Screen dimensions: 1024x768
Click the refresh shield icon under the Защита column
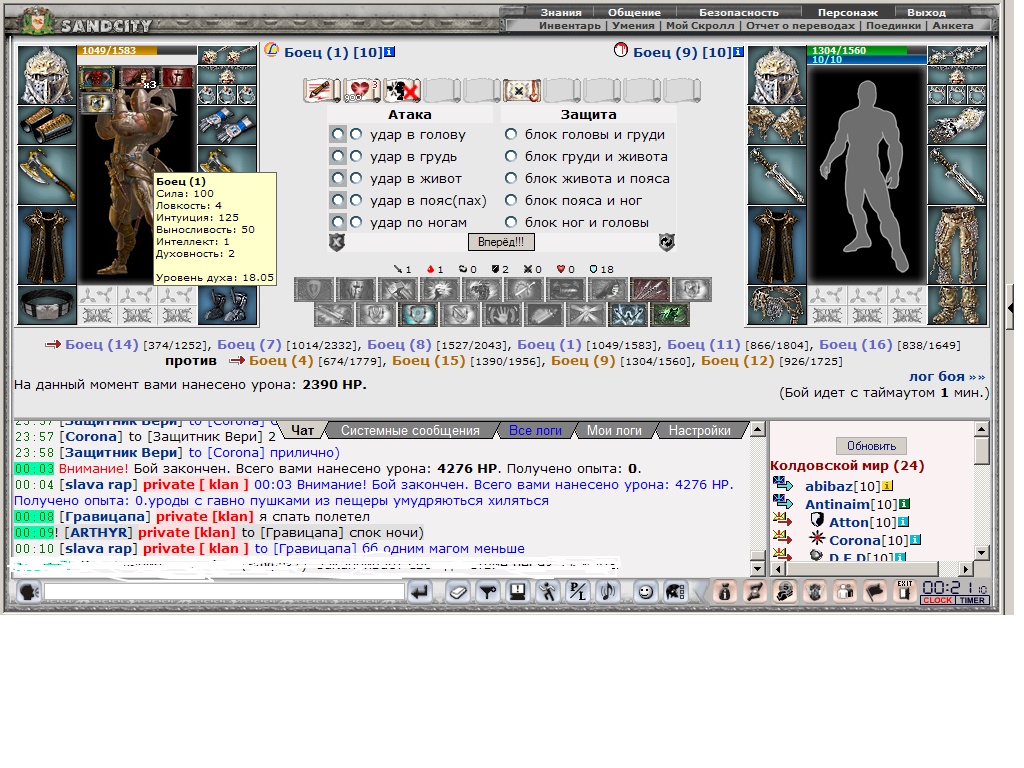(x=666, y=242)
